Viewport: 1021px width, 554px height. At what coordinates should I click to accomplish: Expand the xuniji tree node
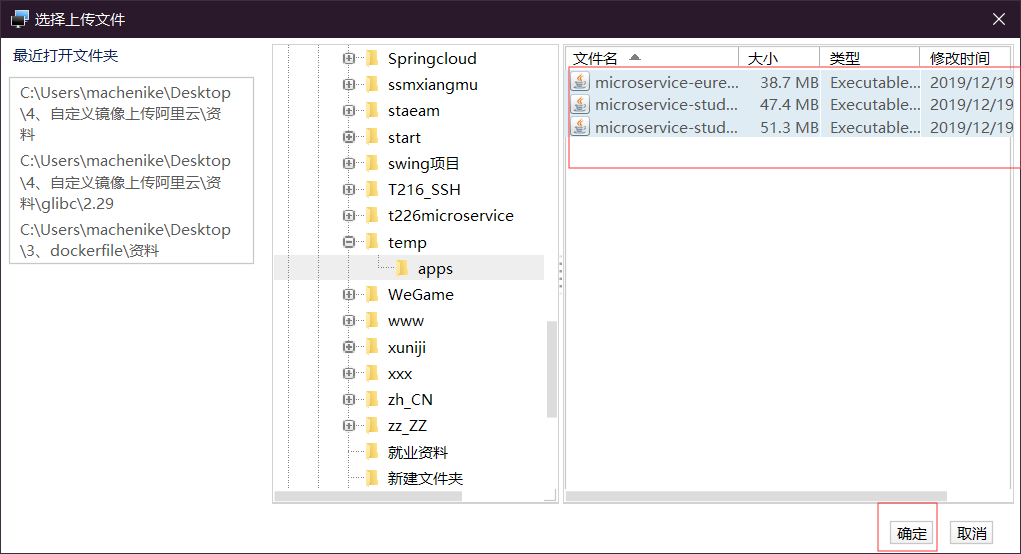point(349,347)
